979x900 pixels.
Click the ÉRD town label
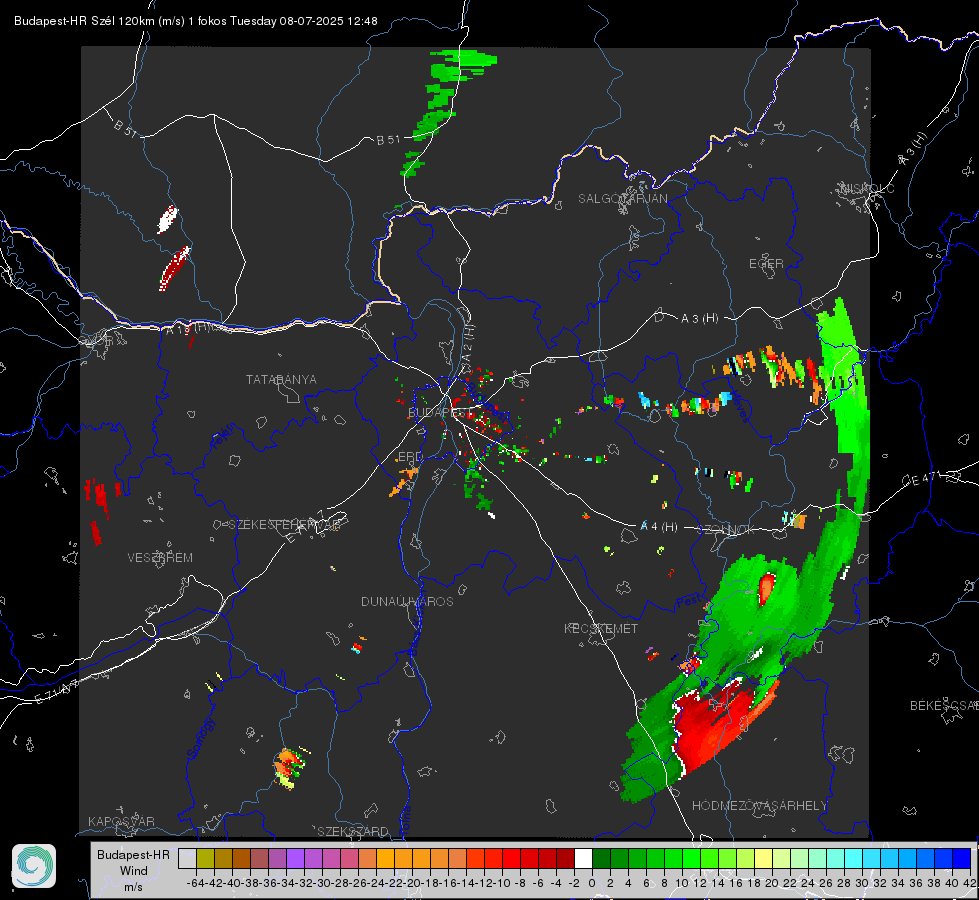410,457
